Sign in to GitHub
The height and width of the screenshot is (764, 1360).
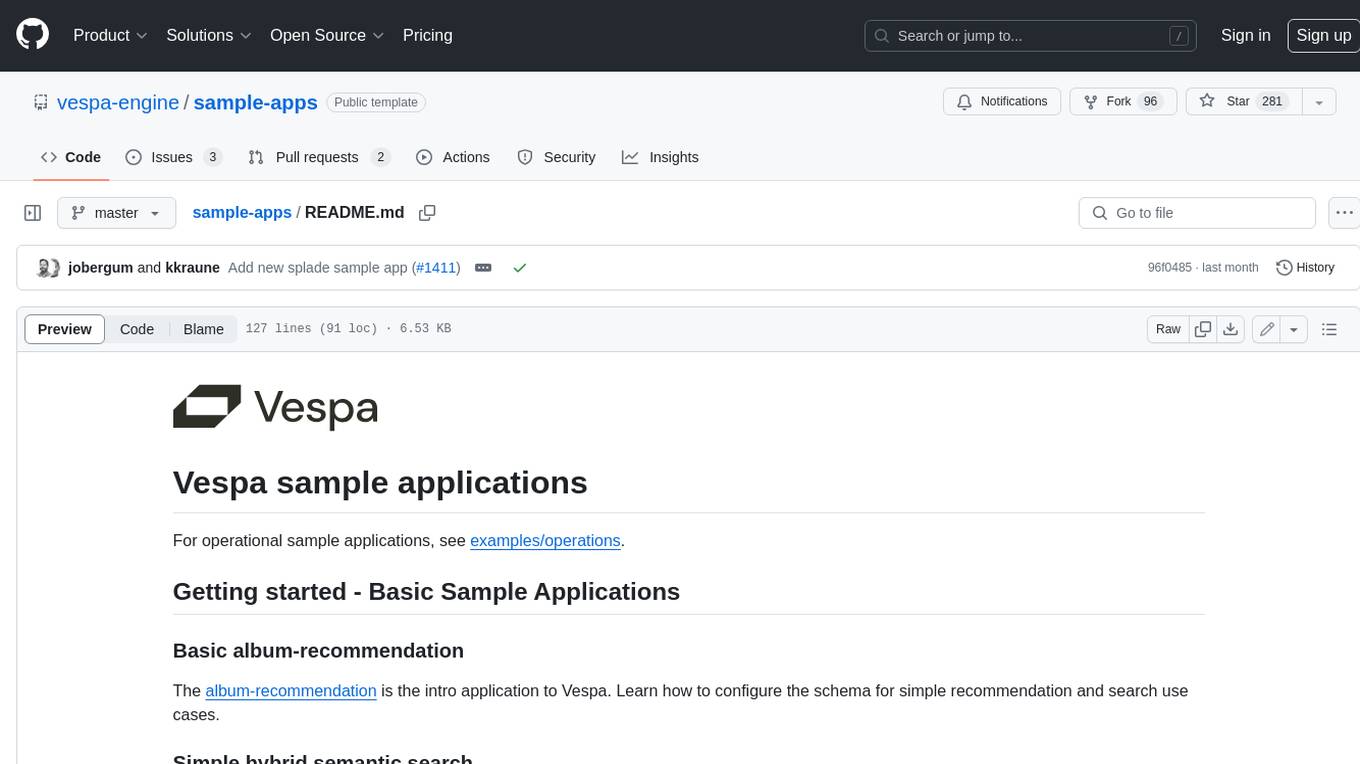coord(1245,35)
